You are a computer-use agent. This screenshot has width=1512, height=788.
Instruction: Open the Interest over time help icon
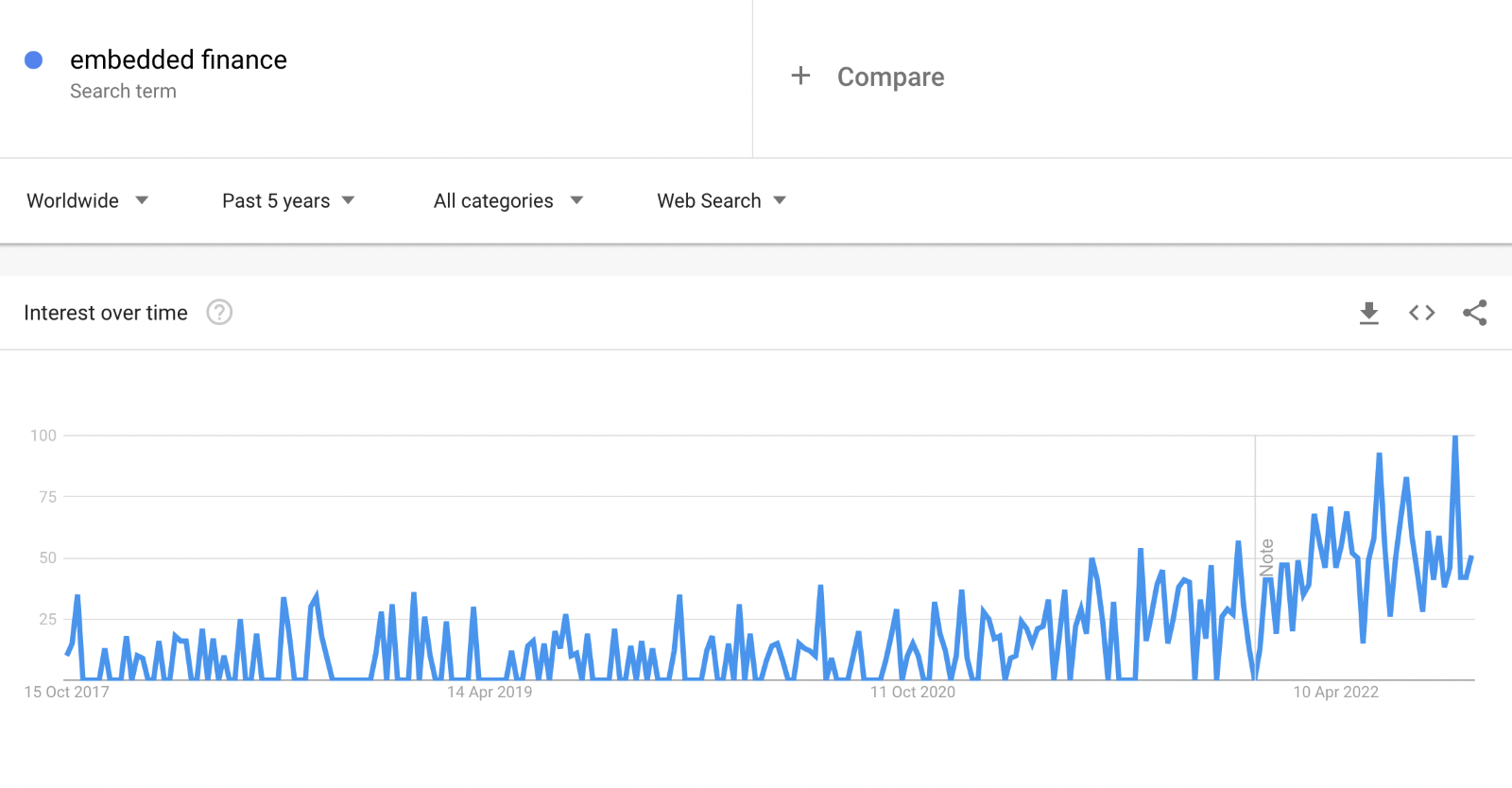point(219,312)
